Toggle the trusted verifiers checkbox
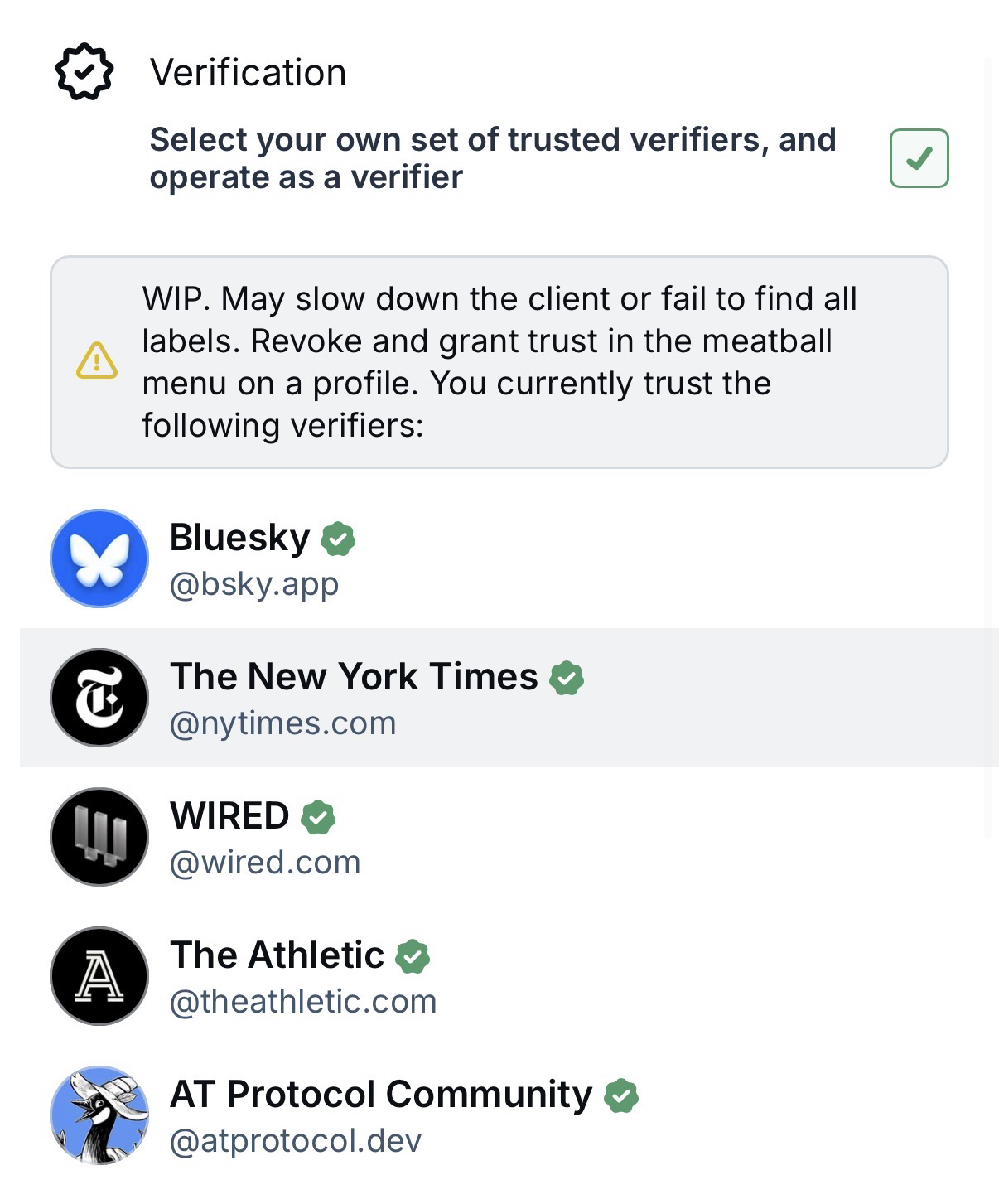Viewport: 999px width, 1204px height. (x=919, y=158)
